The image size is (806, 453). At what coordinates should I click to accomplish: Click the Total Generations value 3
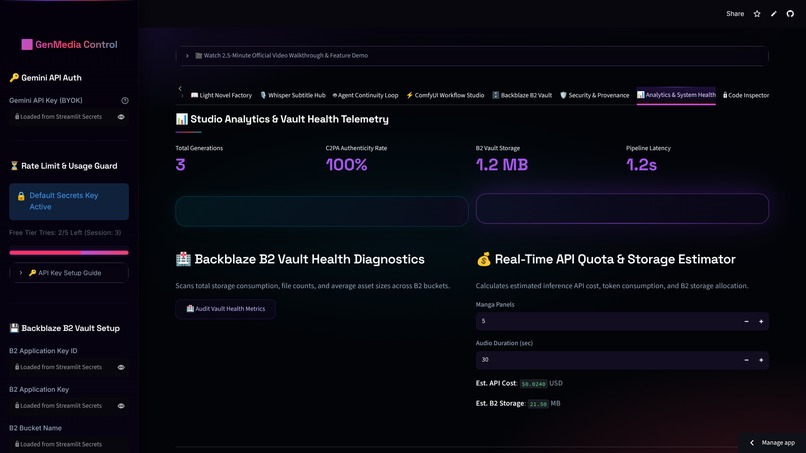click(x=180, y=165)
